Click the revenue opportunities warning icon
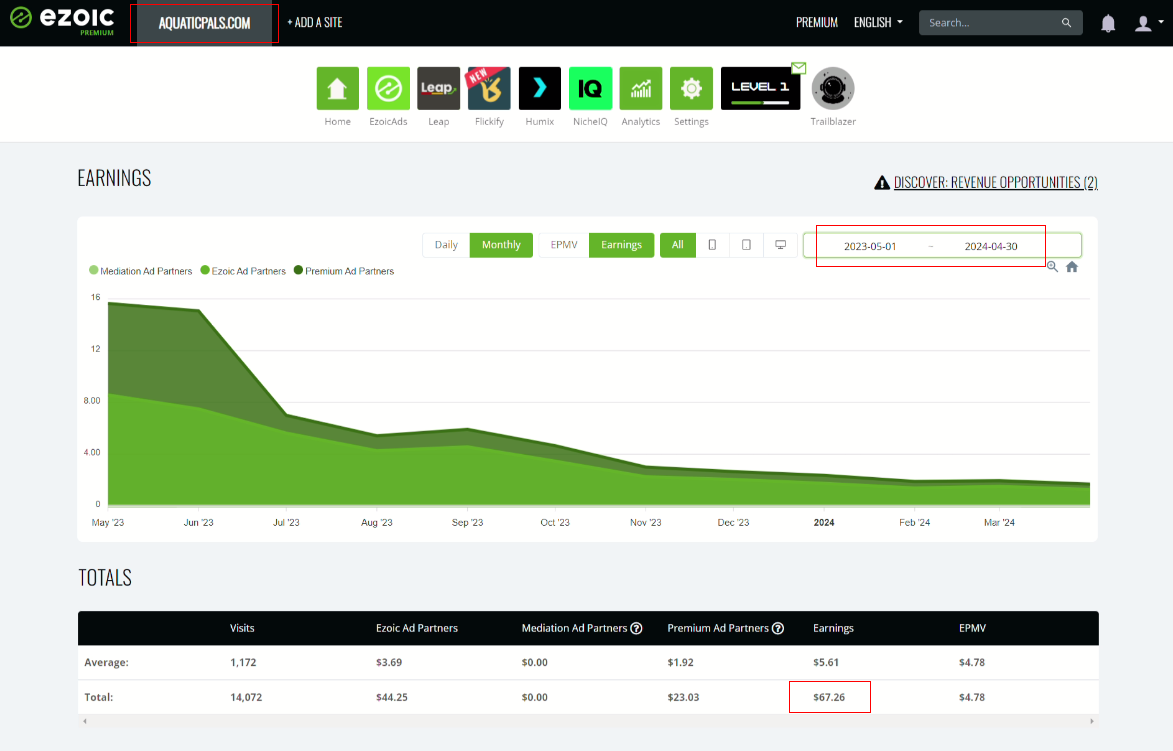Screen dimensions: 1173x751 [x=882, y=183]
